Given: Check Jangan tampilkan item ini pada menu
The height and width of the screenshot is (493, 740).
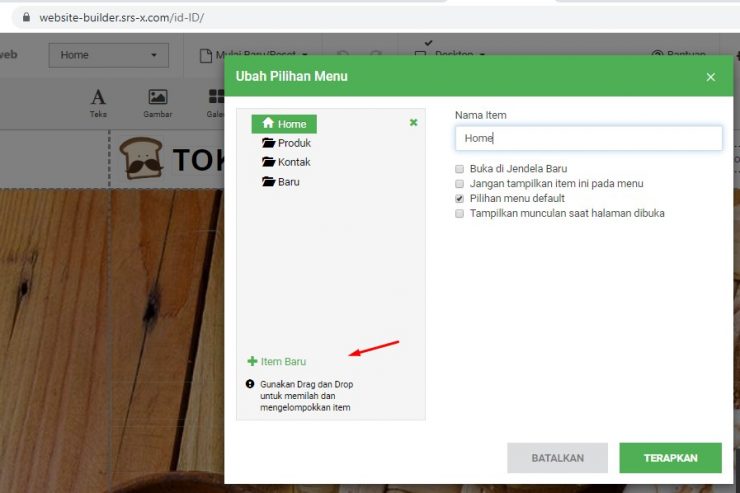Looking at the screenshot, I should [459, 184].
